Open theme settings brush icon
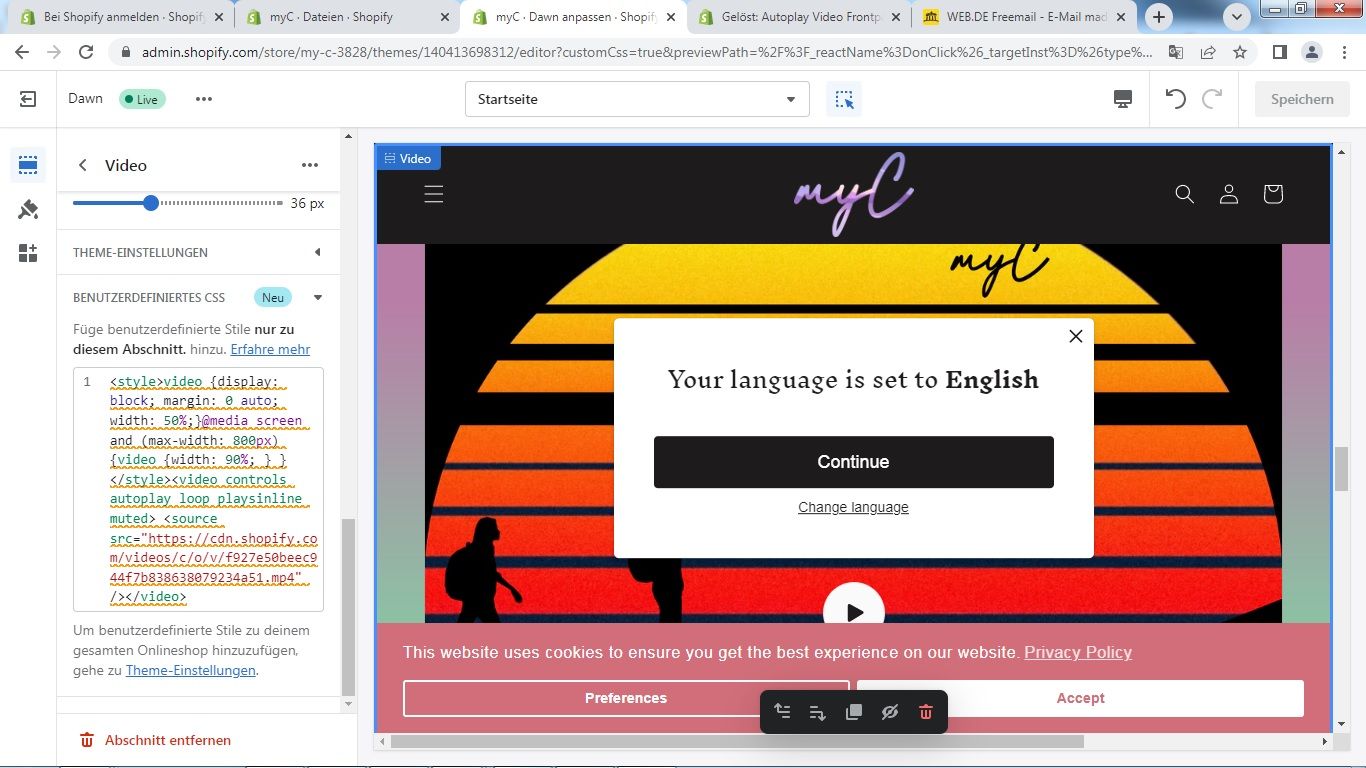The height and width of the screenshot is (768, 1366). click(x=28, y=209)
